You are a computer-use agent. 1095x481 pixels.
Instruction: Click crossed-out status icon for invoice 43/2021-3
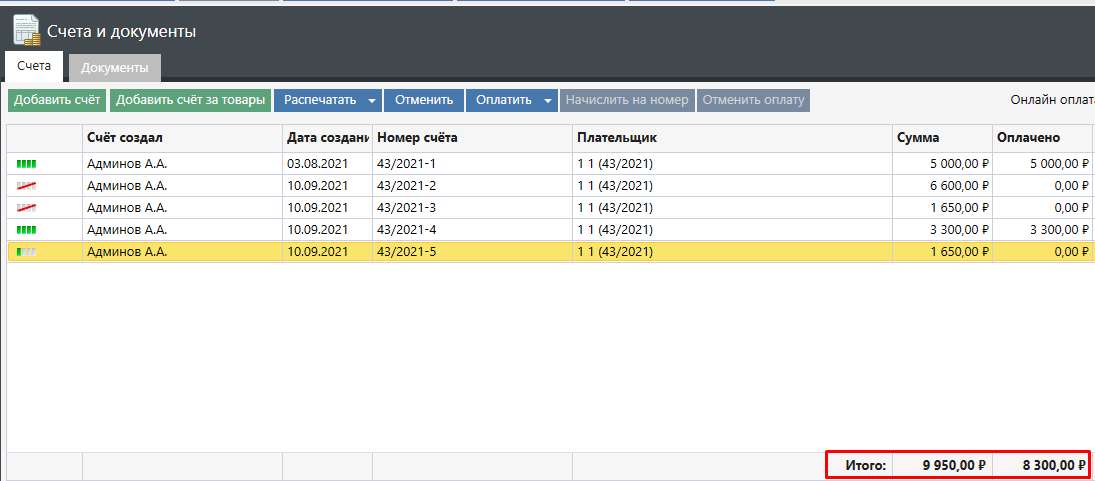27,208
